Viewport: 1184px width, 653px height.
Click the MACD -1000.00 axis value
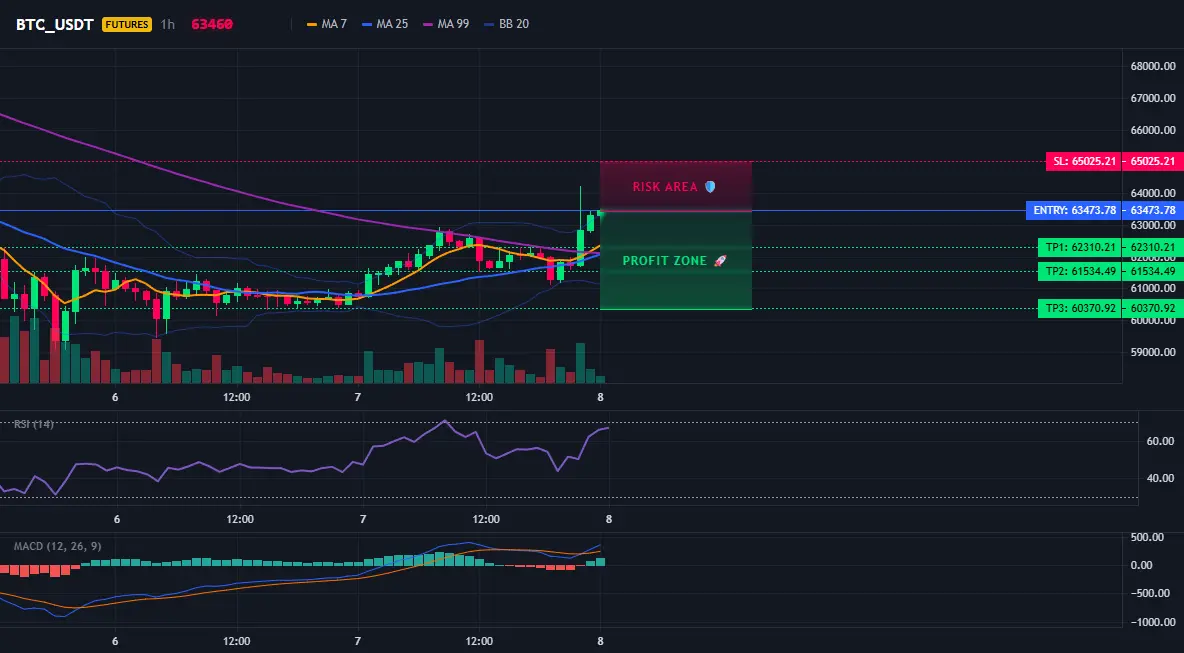[1152, 622]
